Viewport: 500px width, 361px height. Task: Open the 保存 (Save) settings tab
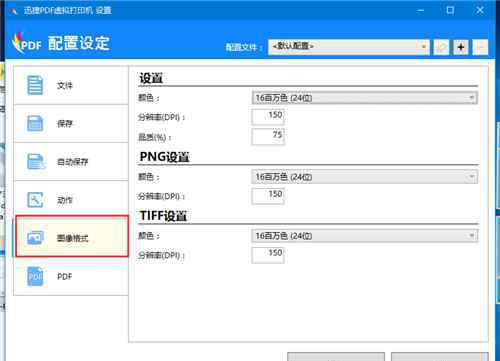click(71, 124)
